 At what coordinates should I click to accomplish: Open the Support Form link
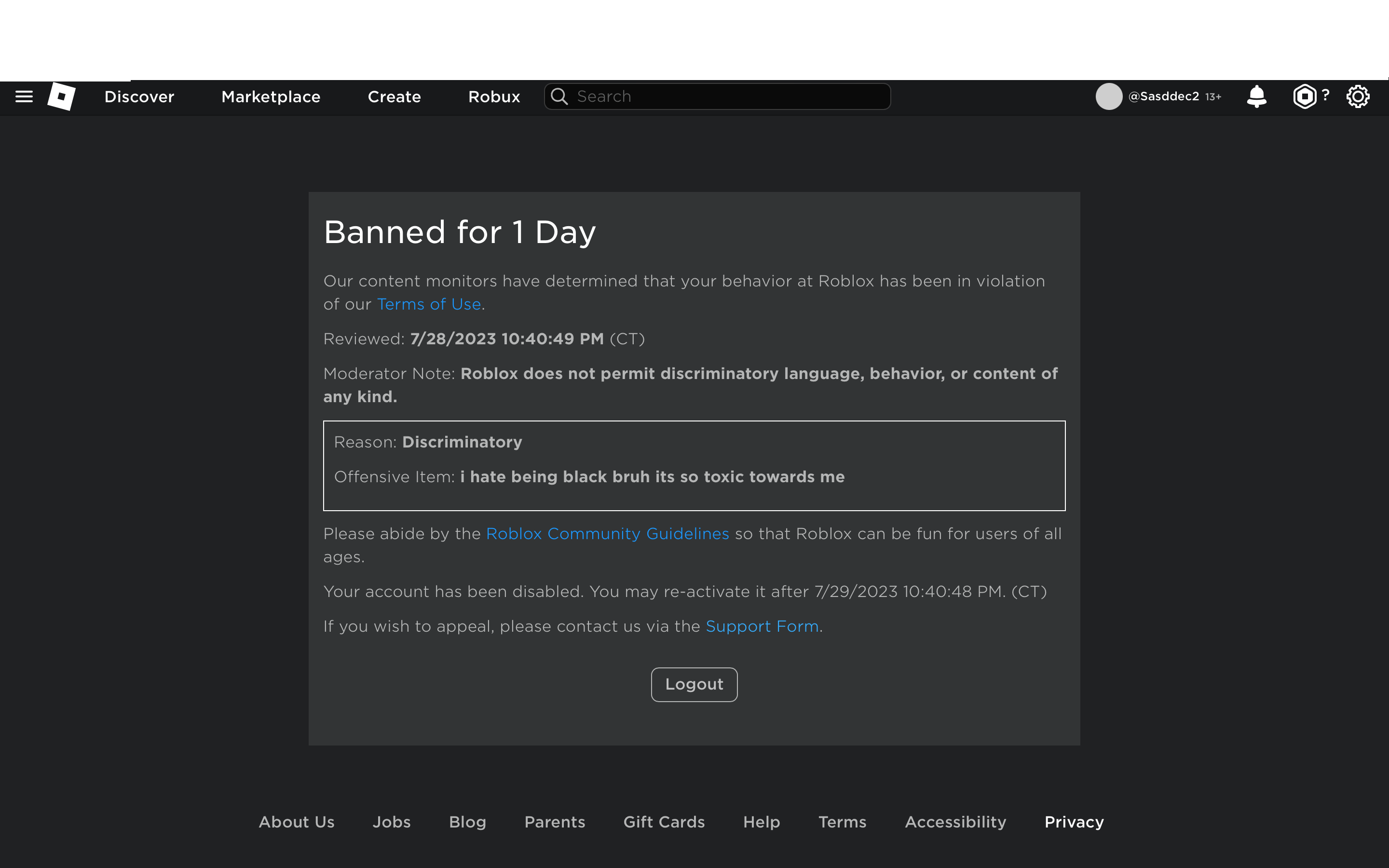[x=762, y=626]
